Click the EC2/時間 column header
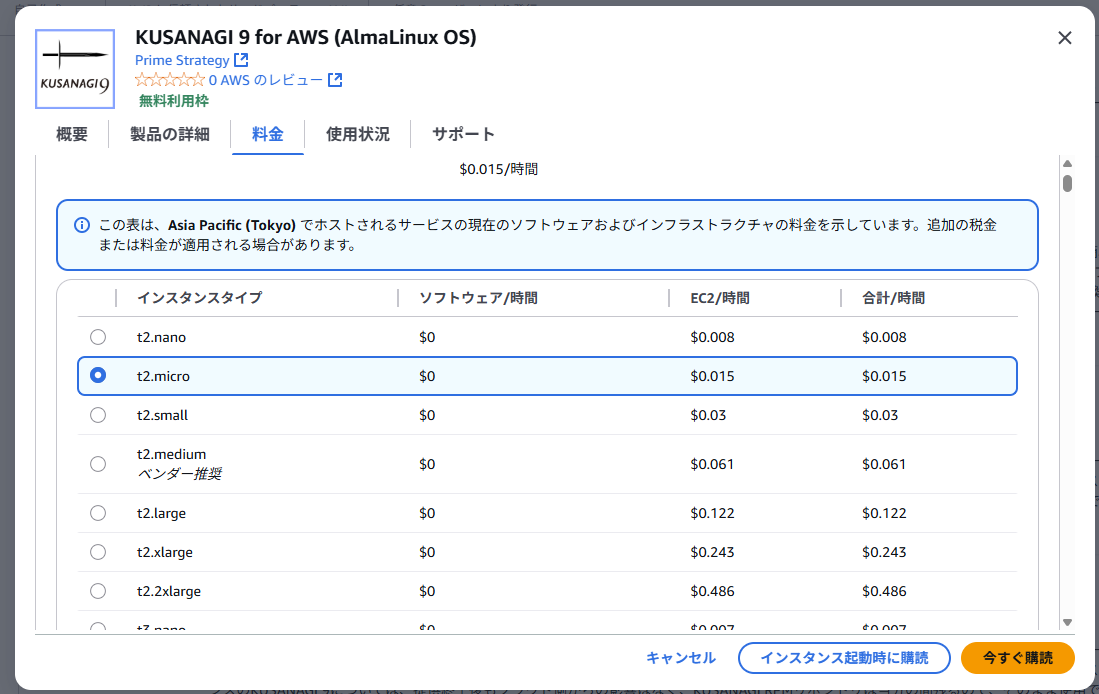 tap(720, 298)
